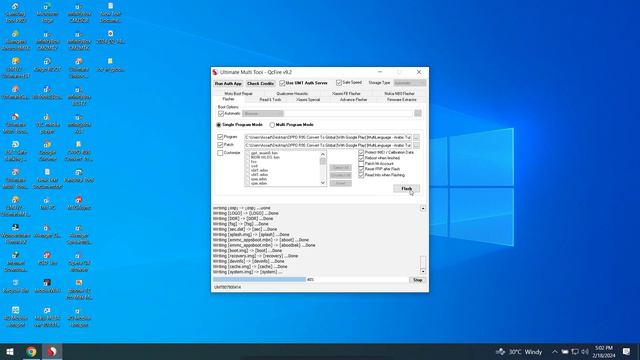
Task: Click the Select All button
Action: tap(340, 168)
